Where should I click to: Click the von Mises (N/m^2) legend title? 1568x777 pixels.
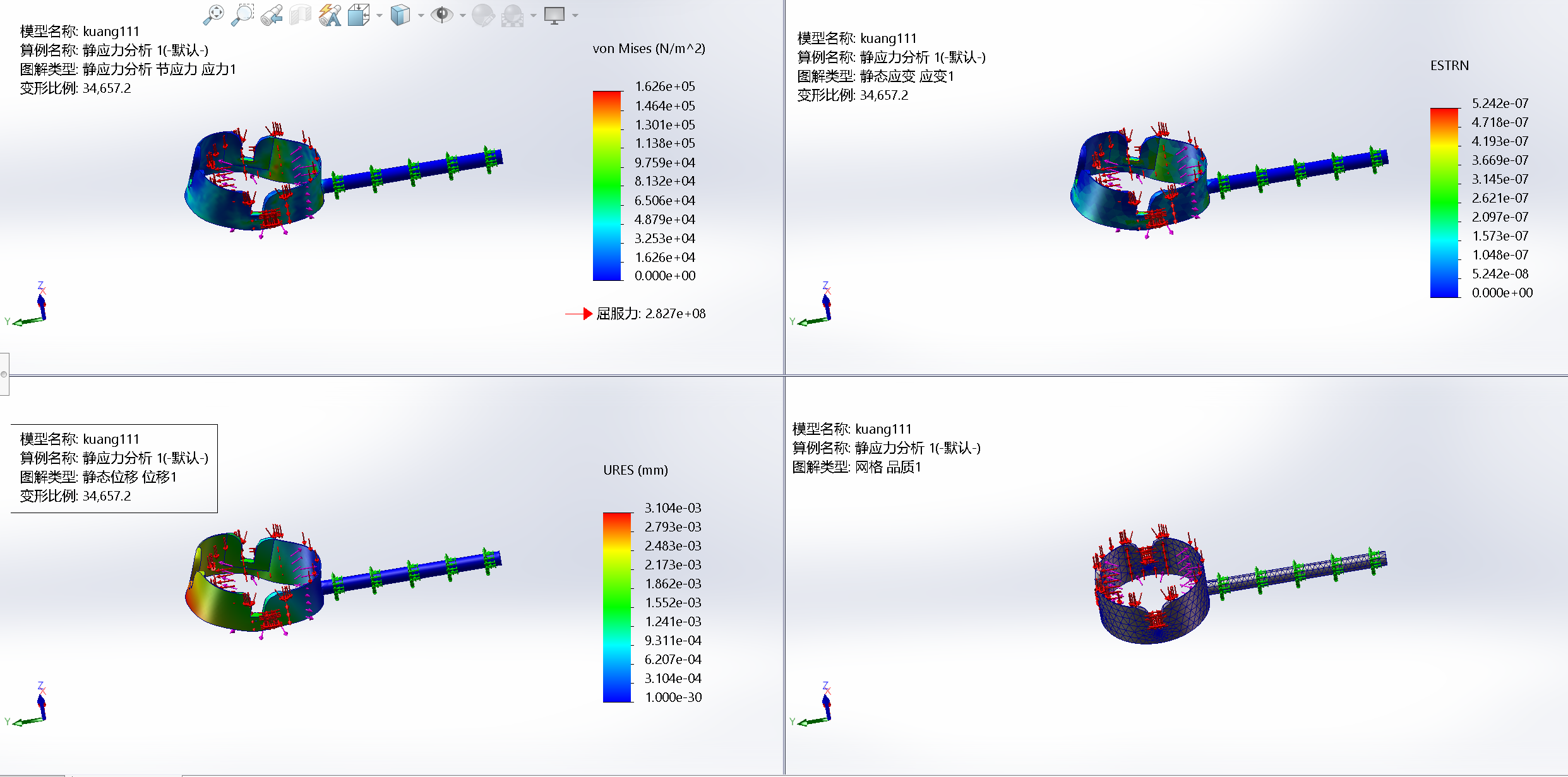pyautogui.click(x=649, y=49)
